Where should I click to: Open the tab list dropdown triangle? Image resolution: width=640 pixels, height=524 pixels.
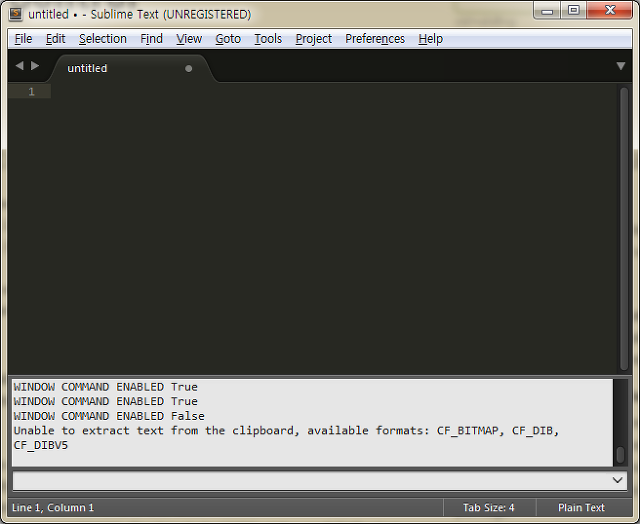point(621,66)
